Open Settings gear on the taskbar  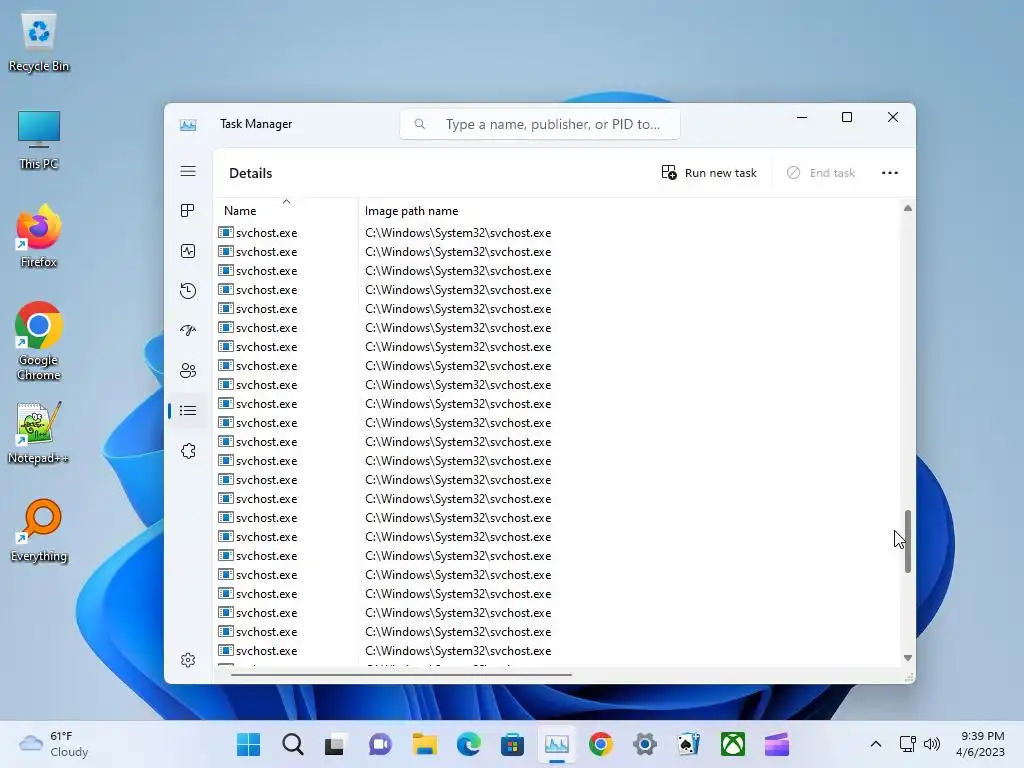click(645, 744)
